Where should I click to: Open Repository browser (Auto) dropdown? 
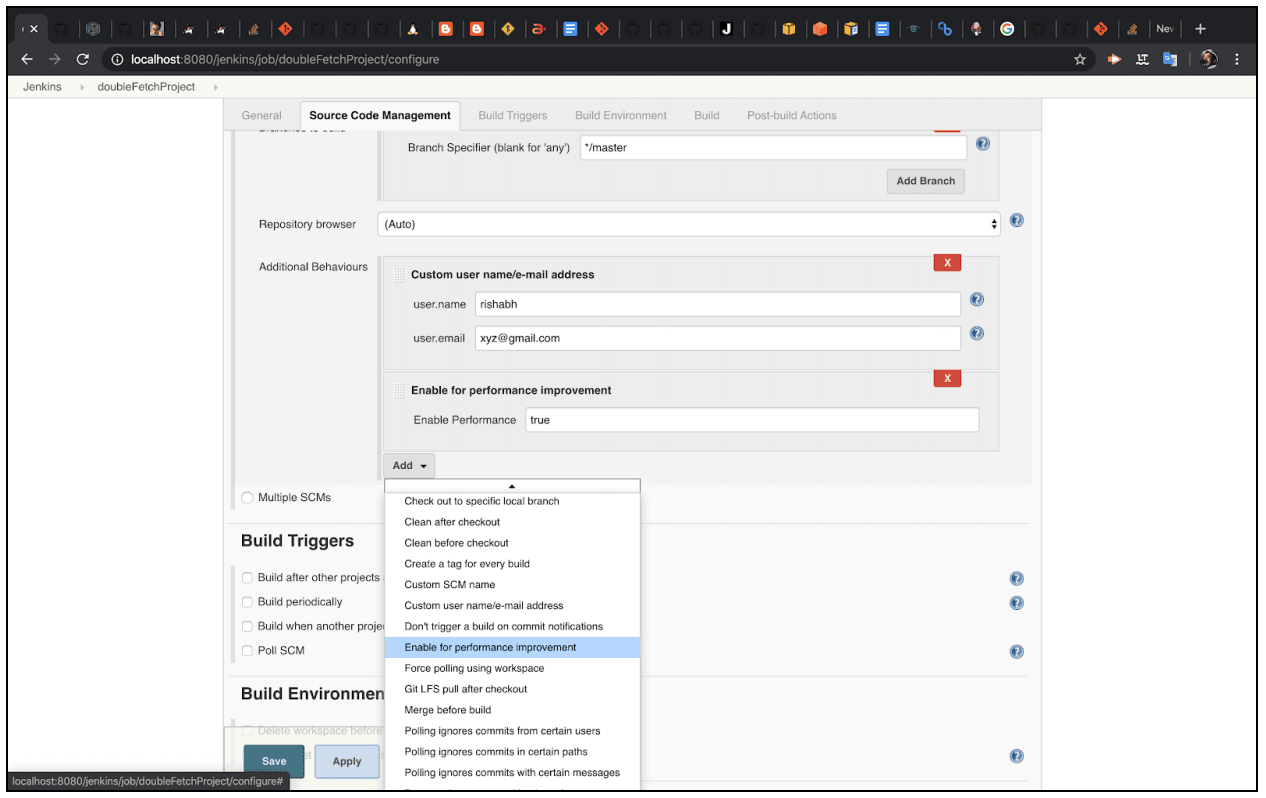[689, 224]
